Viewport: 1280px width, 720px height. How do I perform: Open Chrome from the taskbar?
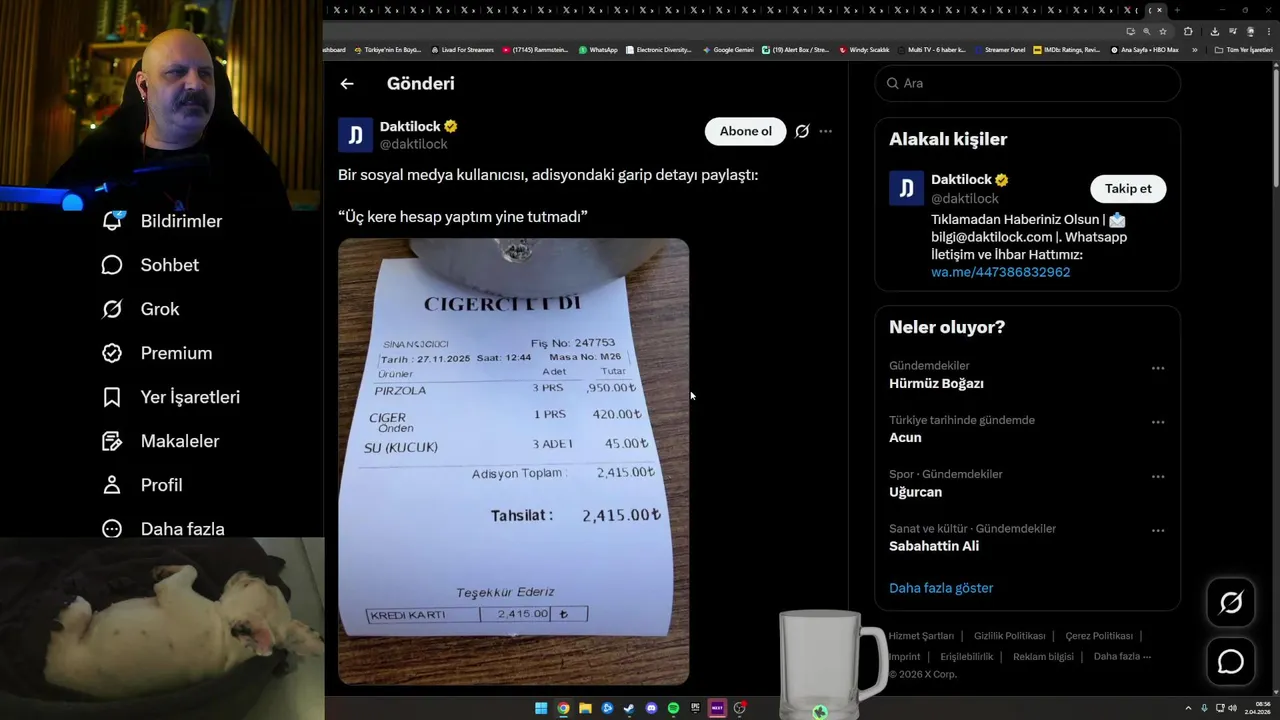point(563,708)
